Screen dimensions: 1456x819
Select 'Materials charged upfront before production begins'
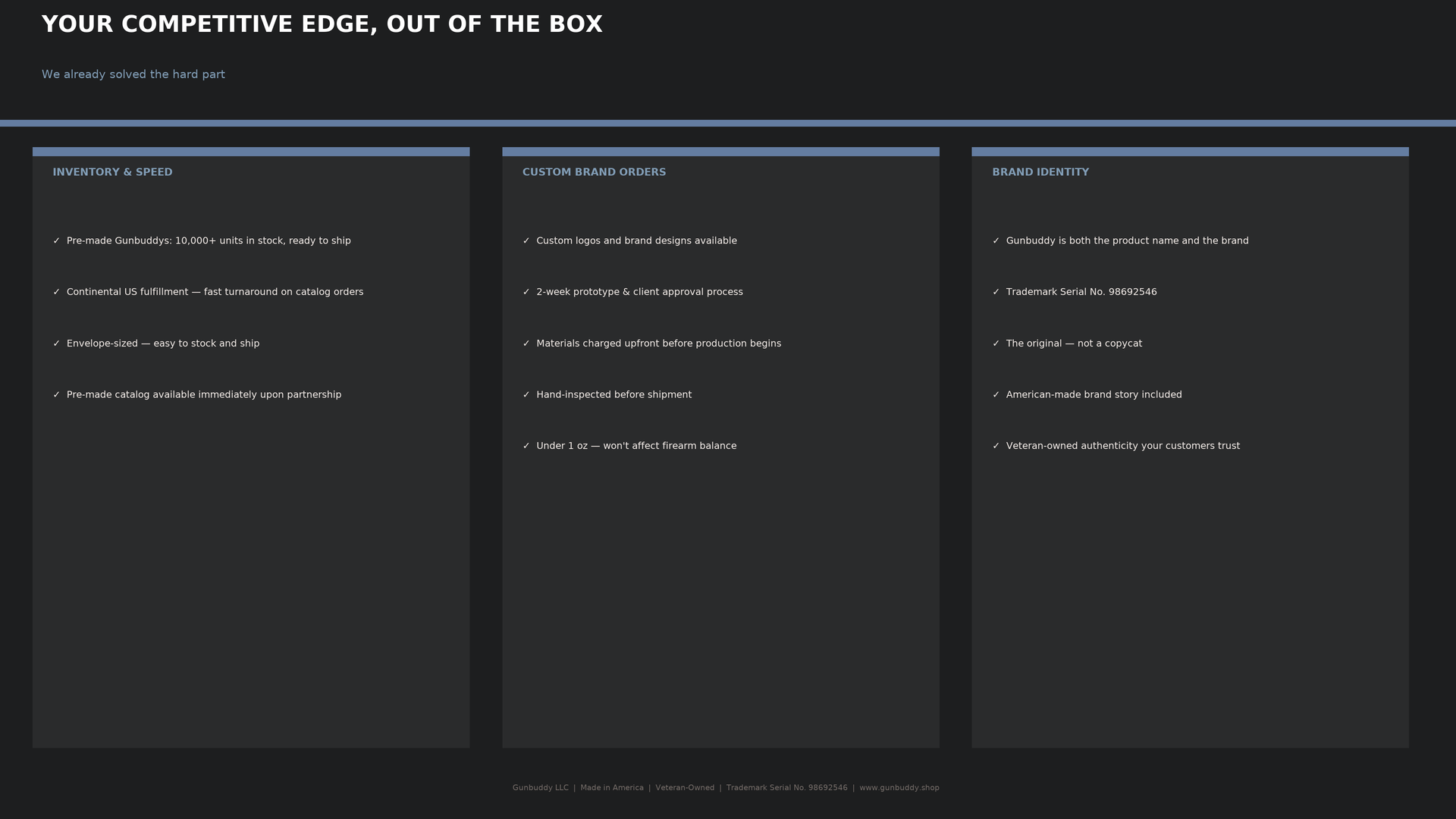[658, 344]
